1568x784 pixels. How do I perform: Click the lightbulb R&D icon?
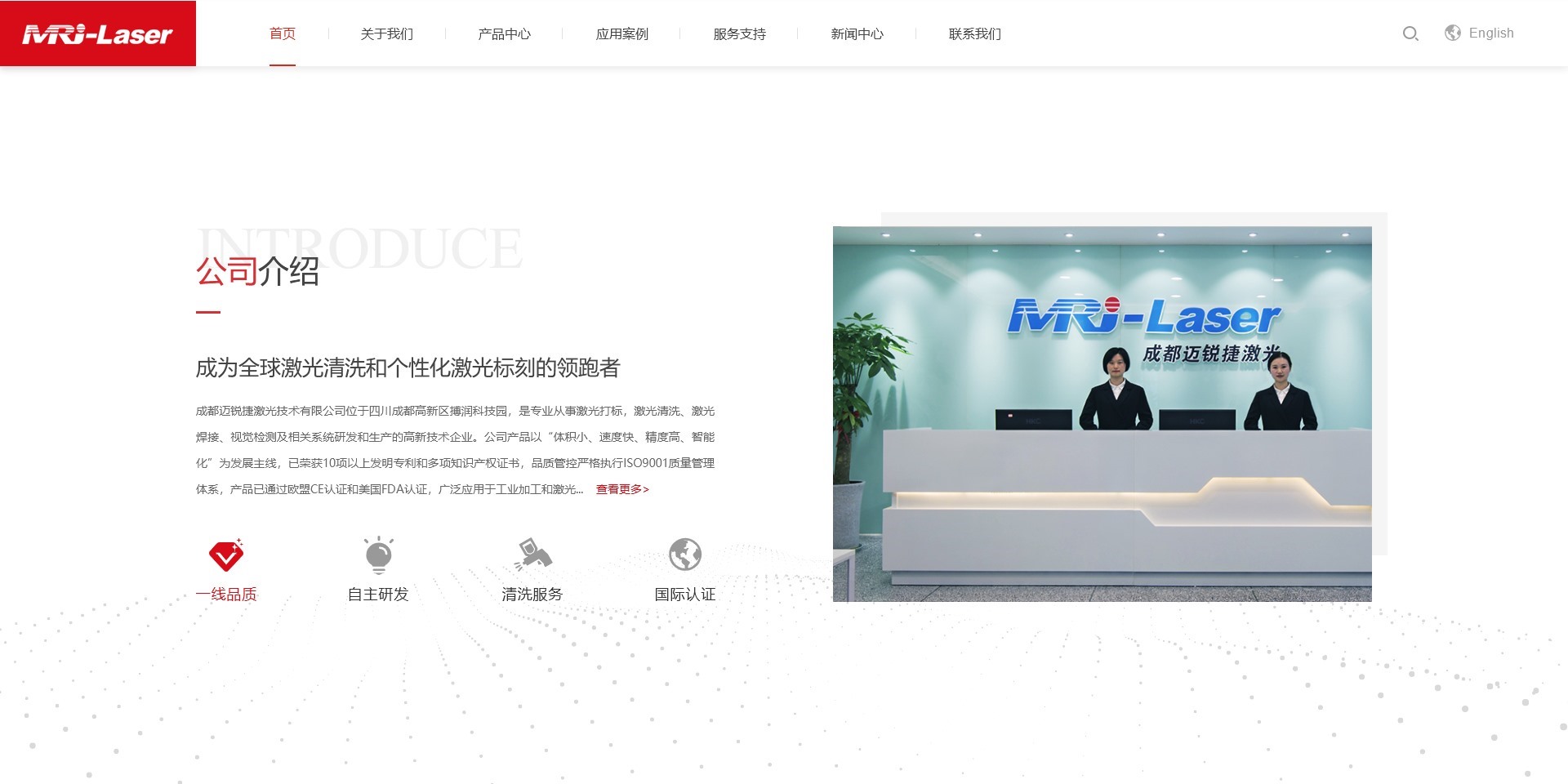(x=378, y=555)
